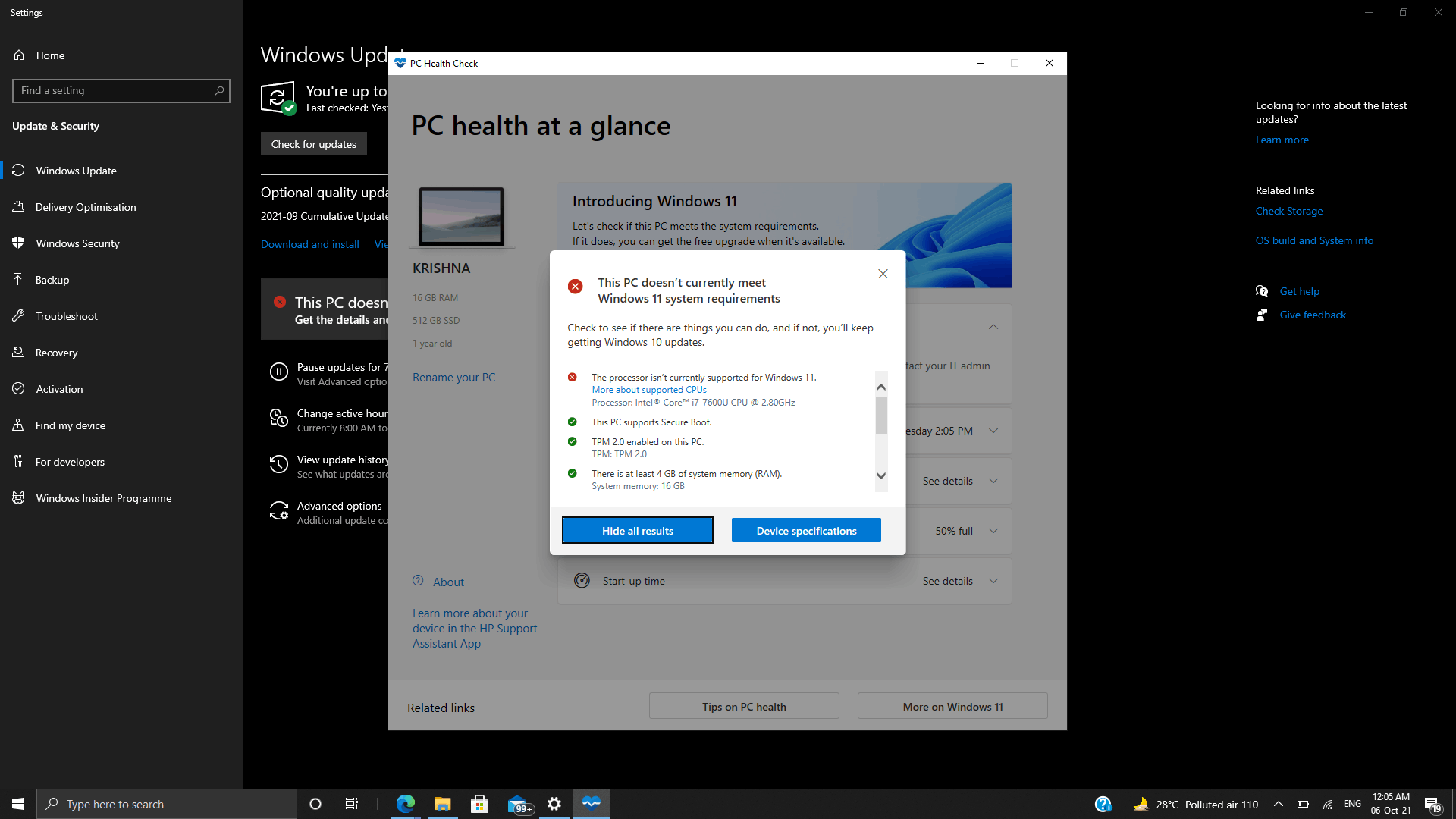Open Microsoft Edge from the taskbar
This screenshot has width=1456, height=819.
point(406,804)
